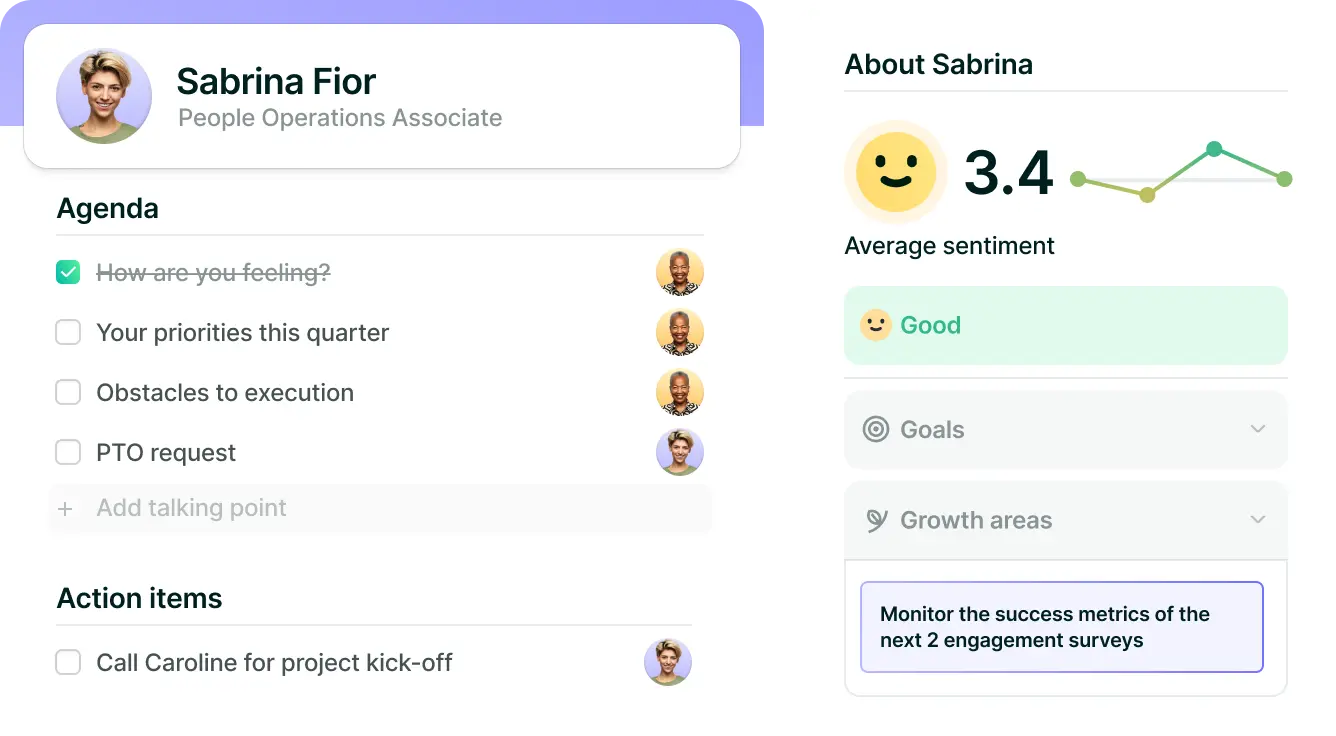Click the highest point on sentiment trend line

(x=1214, y=149)
